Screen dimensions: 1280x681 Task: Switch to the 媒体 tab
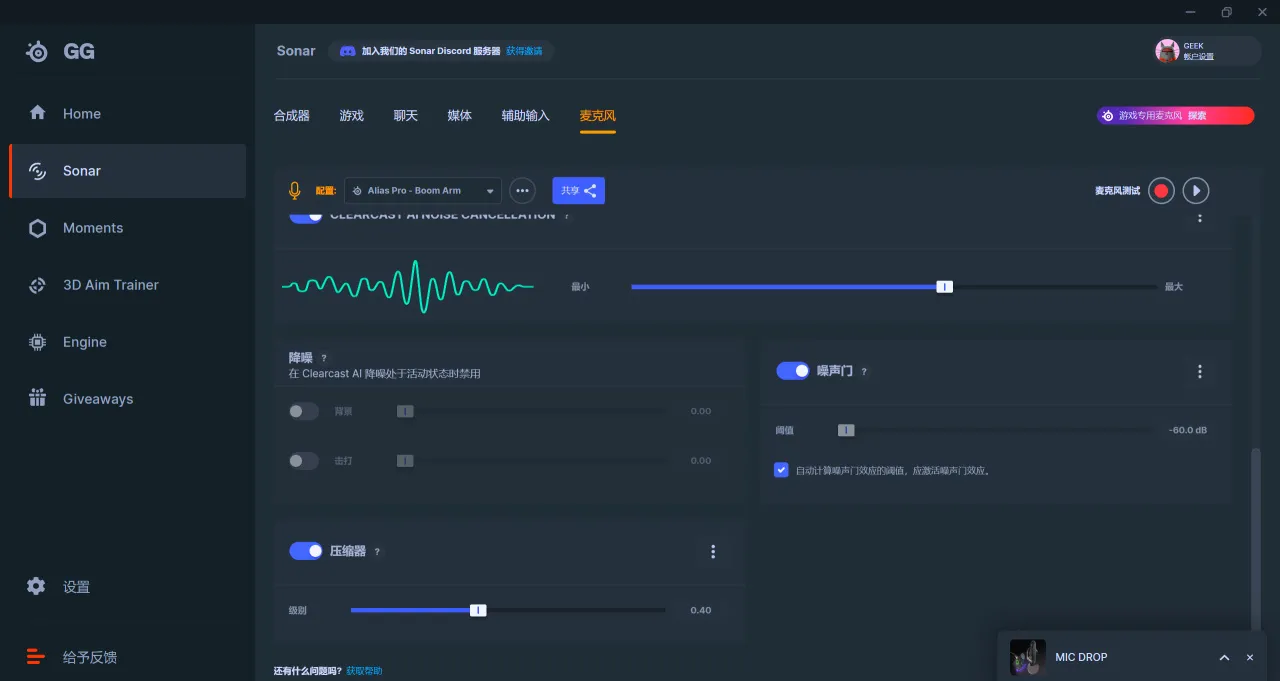460,116
